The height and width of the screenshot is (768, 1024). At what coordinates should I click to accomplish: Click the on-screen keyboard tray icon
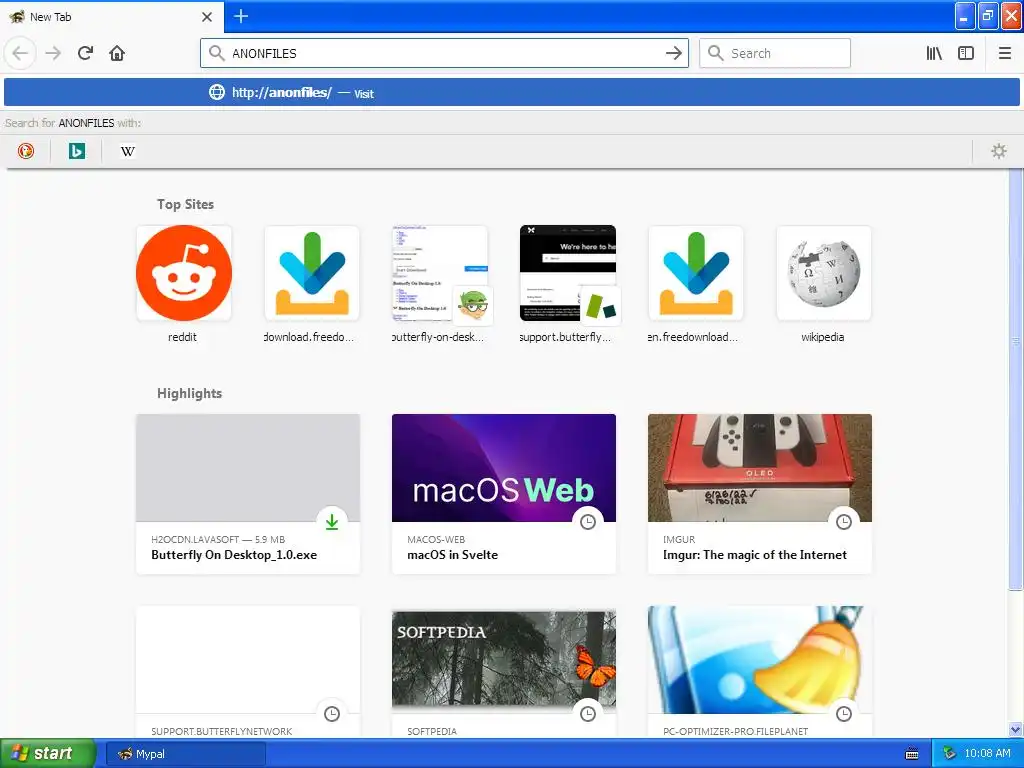pyautogui.click(x=912, y=754)
